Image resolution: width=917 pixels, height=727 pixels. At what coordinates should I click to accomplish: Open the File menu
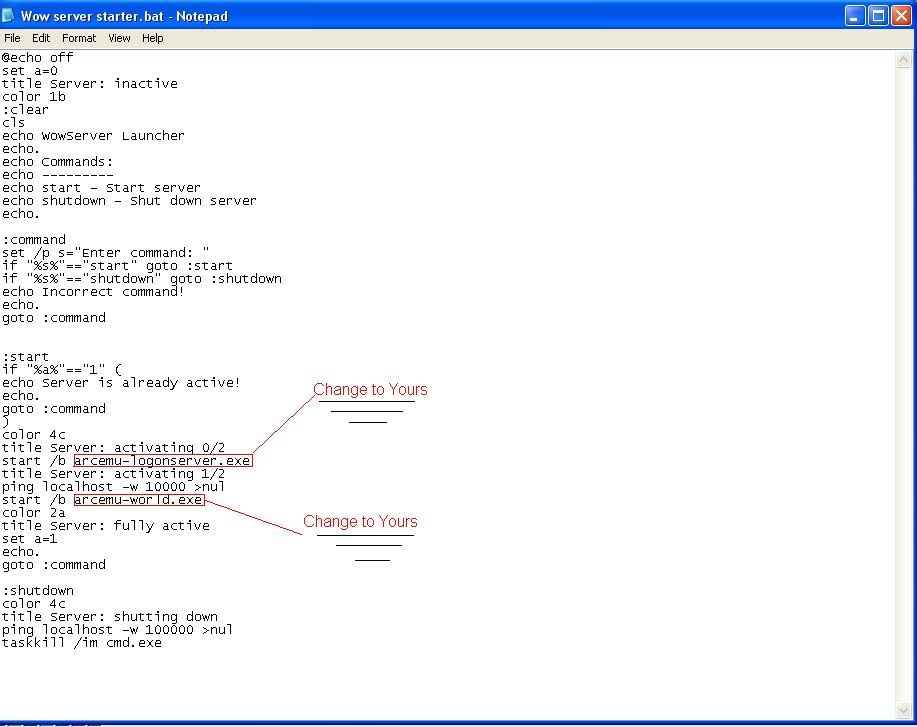click(x=12, y=38)
